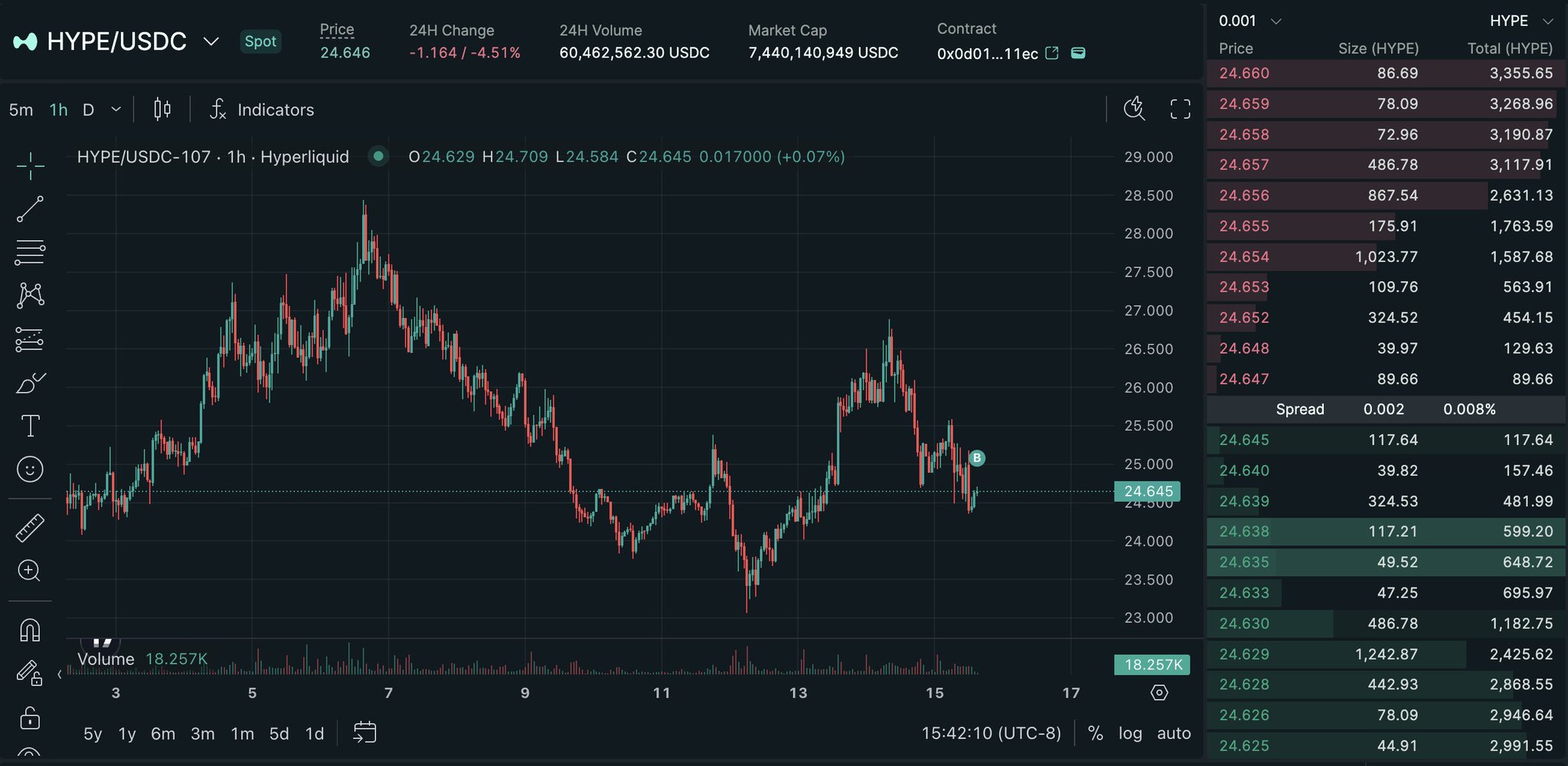Set chart range to 6m
The image size is (1568, 766).
pyautogui.click(x=163, y=734)
